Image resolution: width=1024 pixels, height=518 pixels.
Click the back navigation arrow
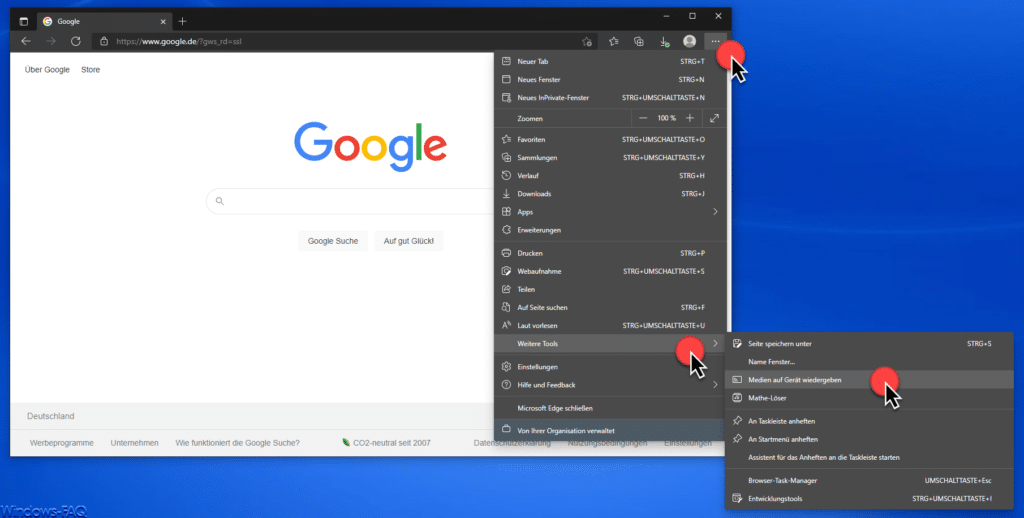tap(26, 41)
